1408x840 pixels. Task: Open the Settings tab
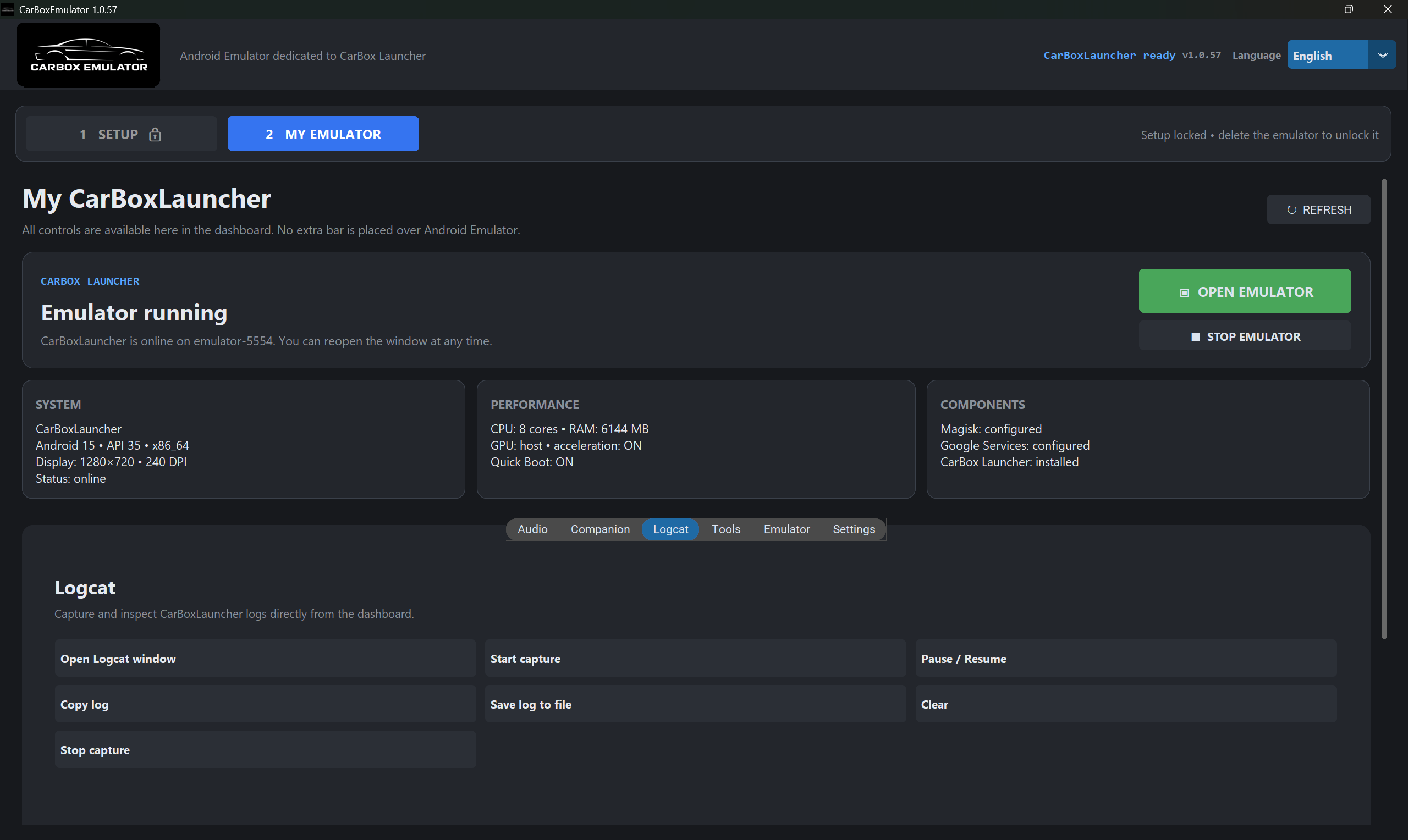[x=854, y=529]
